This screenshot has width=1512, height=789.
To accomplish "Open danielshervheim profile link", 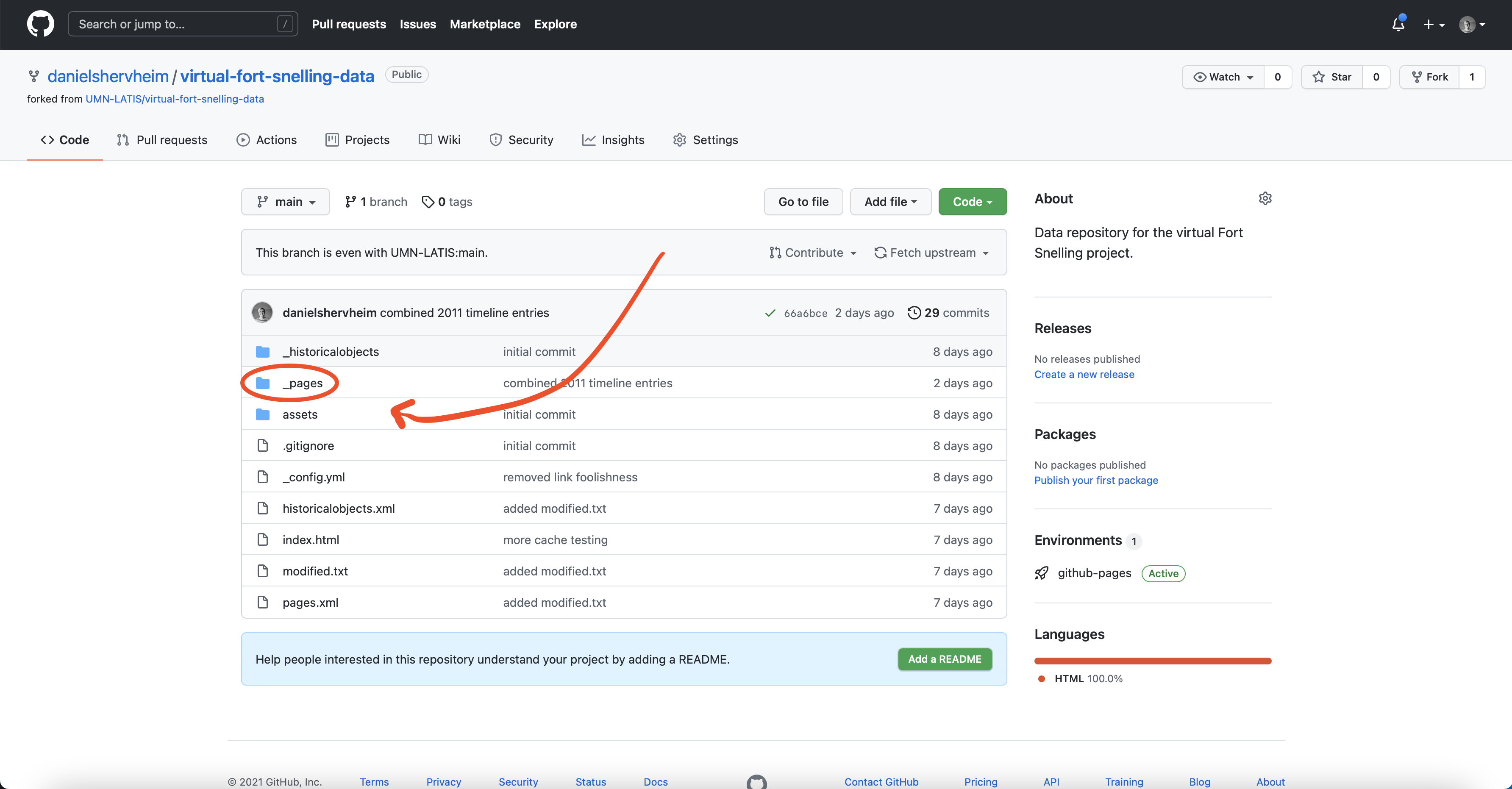I will (108, 76).
